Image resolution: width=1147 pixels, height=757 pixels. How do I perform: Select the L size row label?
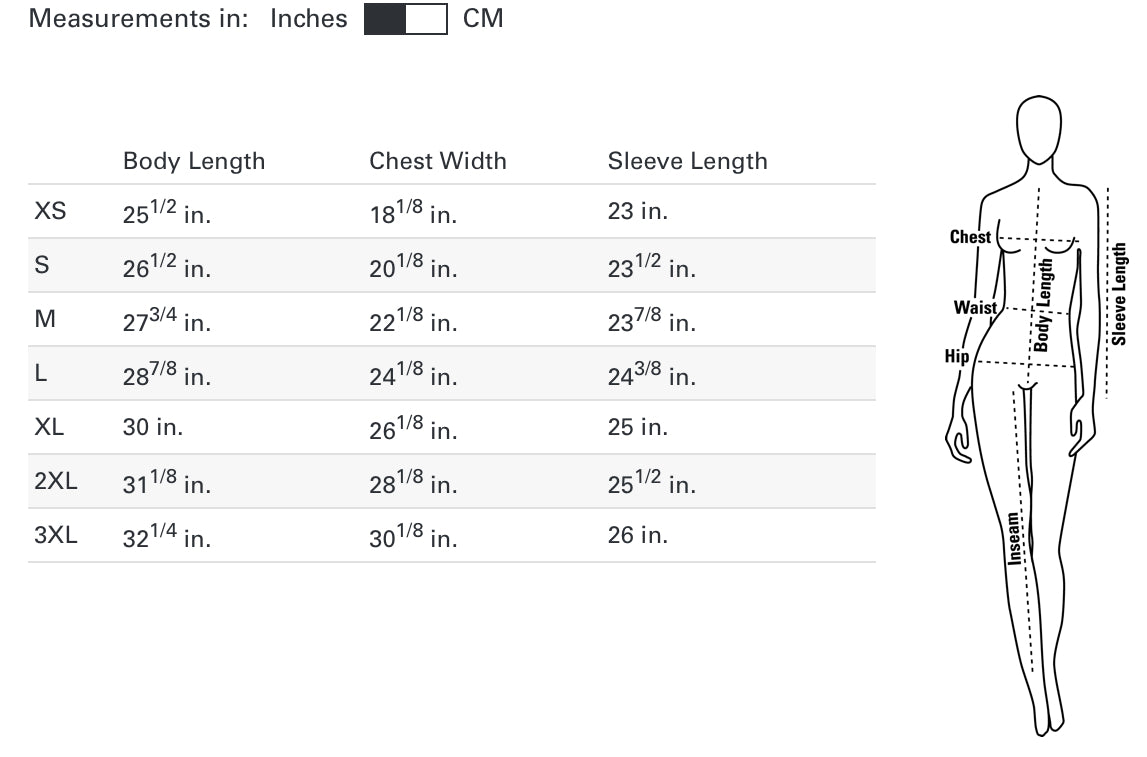(x=41, y=373)
